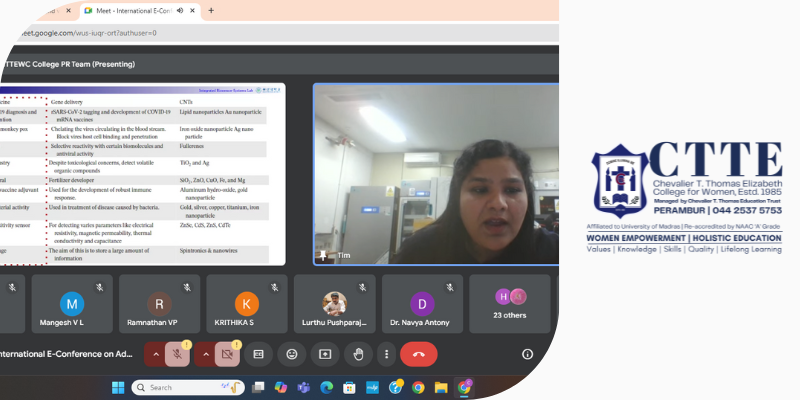The width and height of the screenshot is (800, 400).
Task: Open the myHP app from the taskbar
Action: click(372, 388)
